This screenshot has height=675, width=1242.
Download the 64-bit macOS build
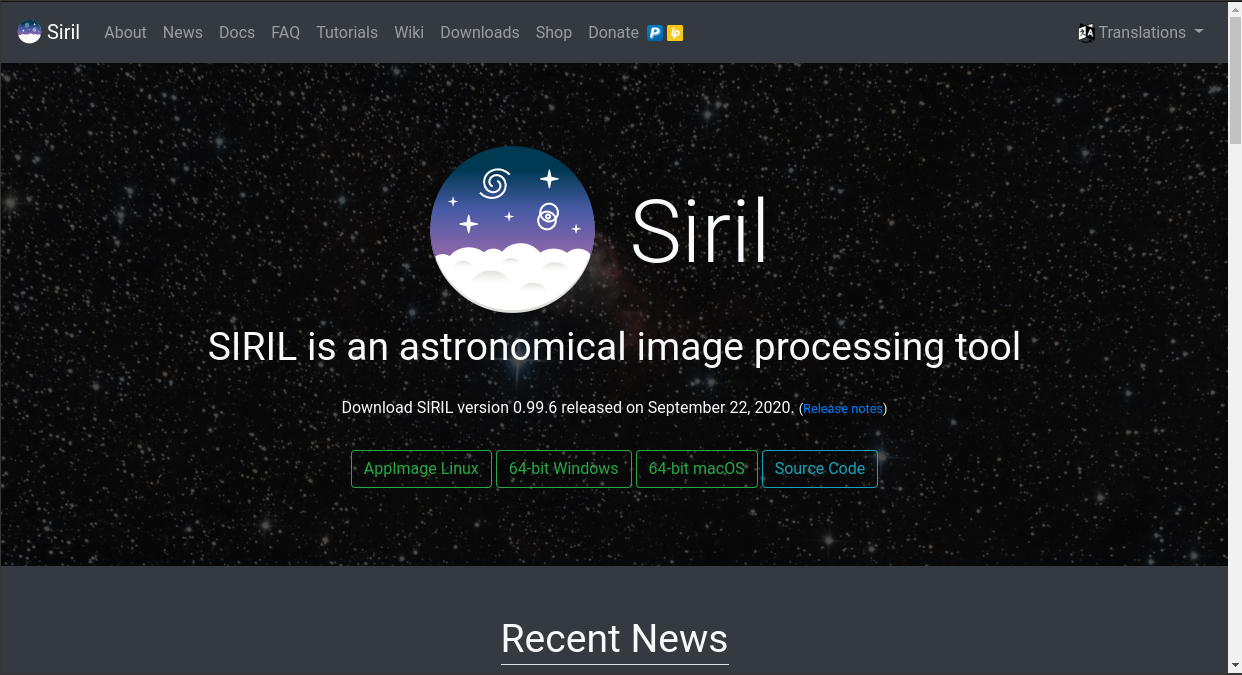(x=697, y=469)
